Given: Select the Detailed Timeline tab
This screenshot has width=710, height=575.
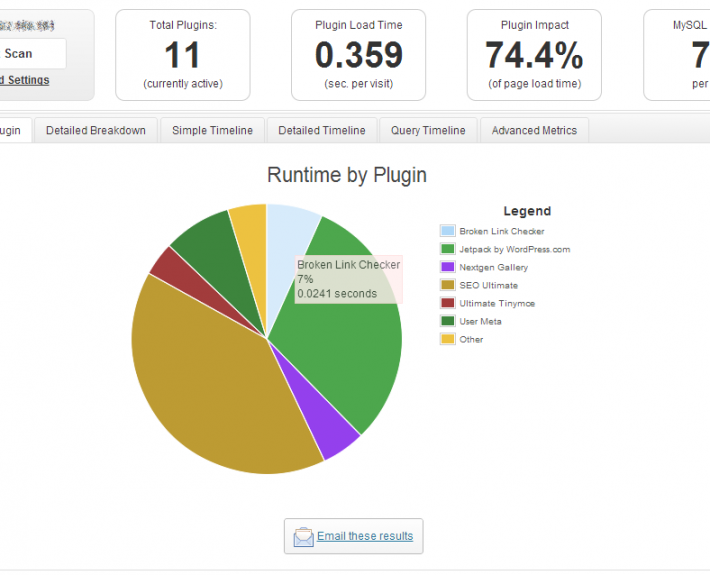Looking at the screenshot, I should (322, 130).
